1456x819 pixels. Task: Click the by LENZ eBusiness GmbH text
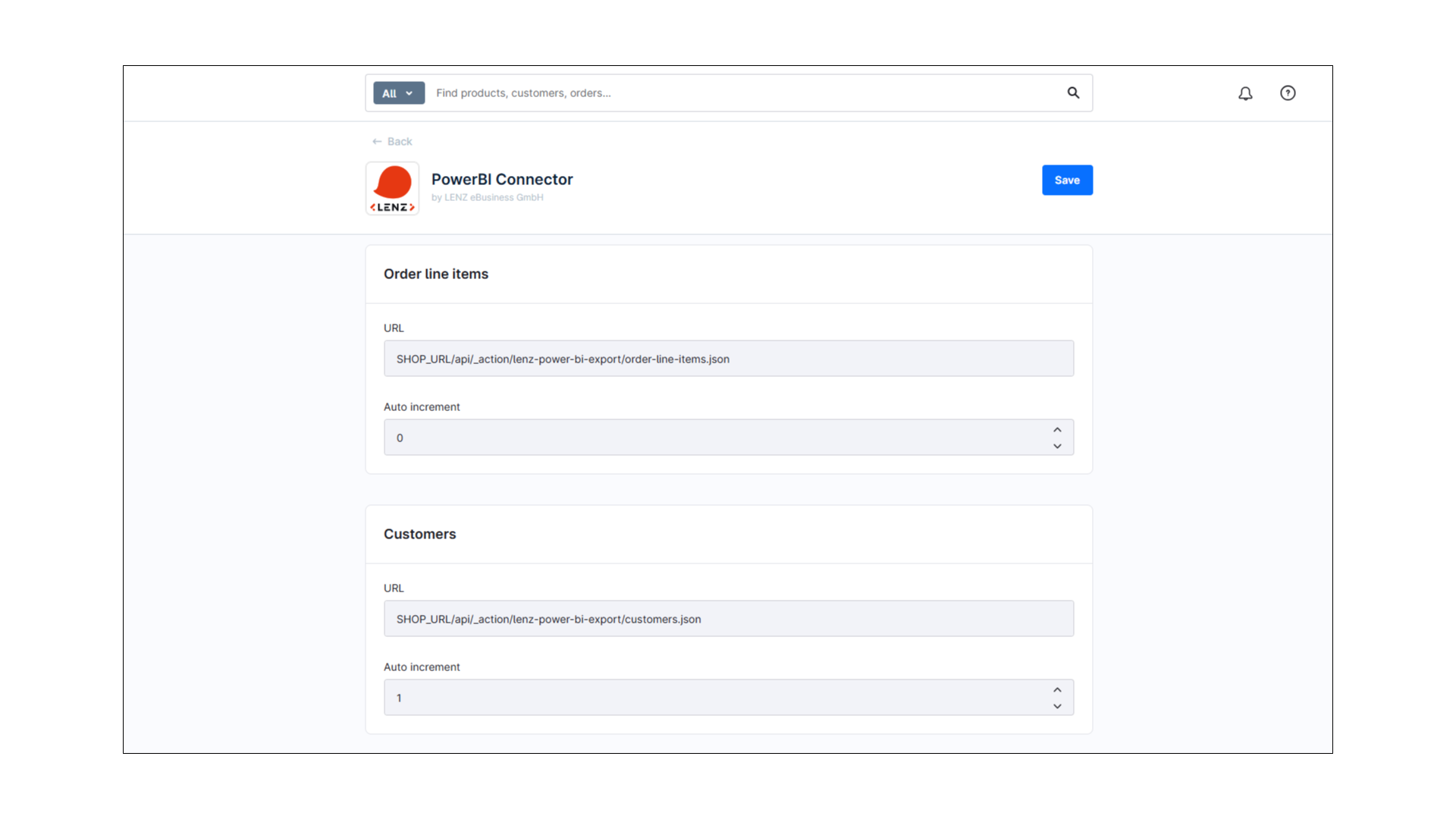tap(487, 198)
